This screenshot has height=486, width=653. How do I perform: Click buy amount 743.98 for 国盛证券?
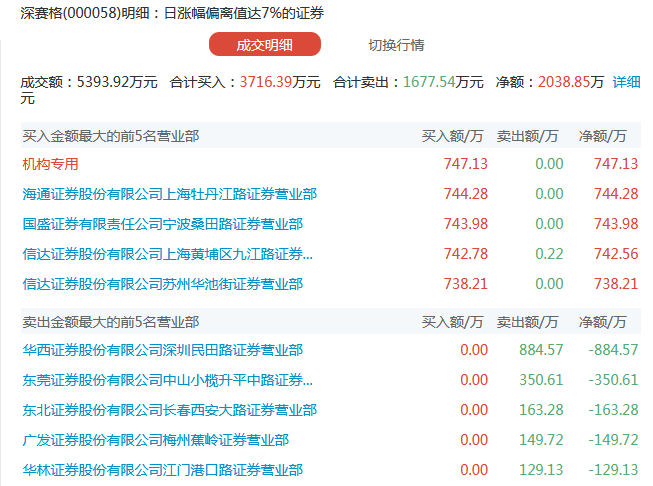tap(466, 224)
